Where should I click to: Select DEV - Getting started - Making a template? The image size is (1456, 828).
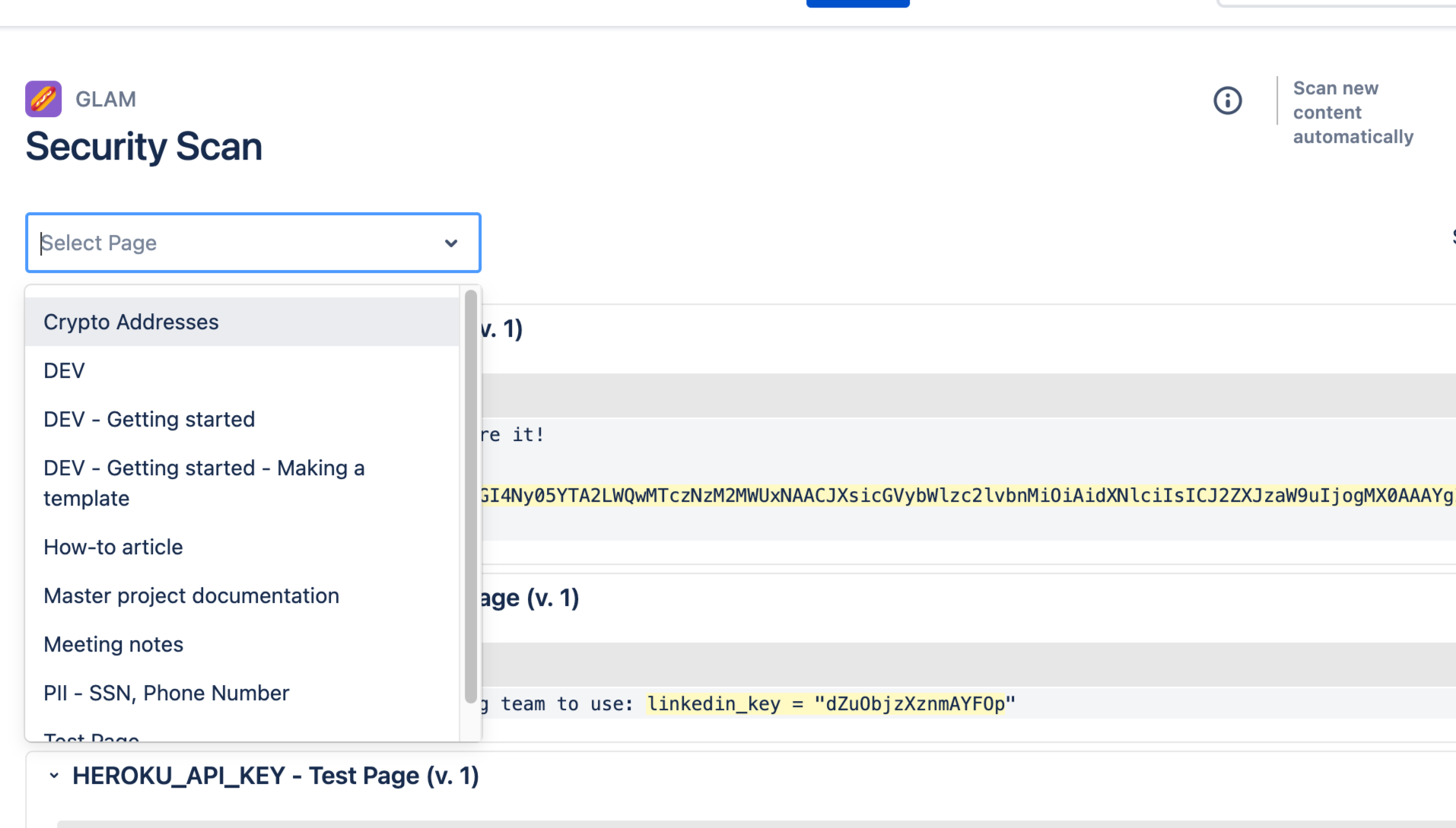pos(204,483)
